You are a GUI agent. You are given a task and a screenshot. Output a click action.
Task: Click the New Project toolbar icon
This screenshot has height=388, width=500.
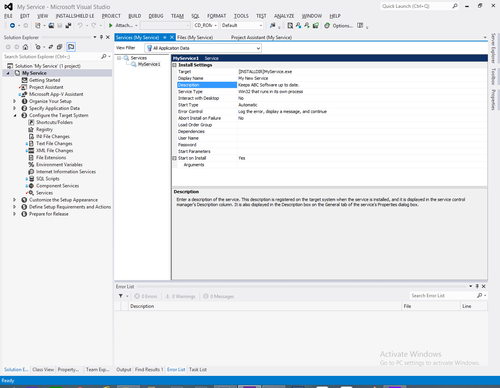click(x=38, y=25)
